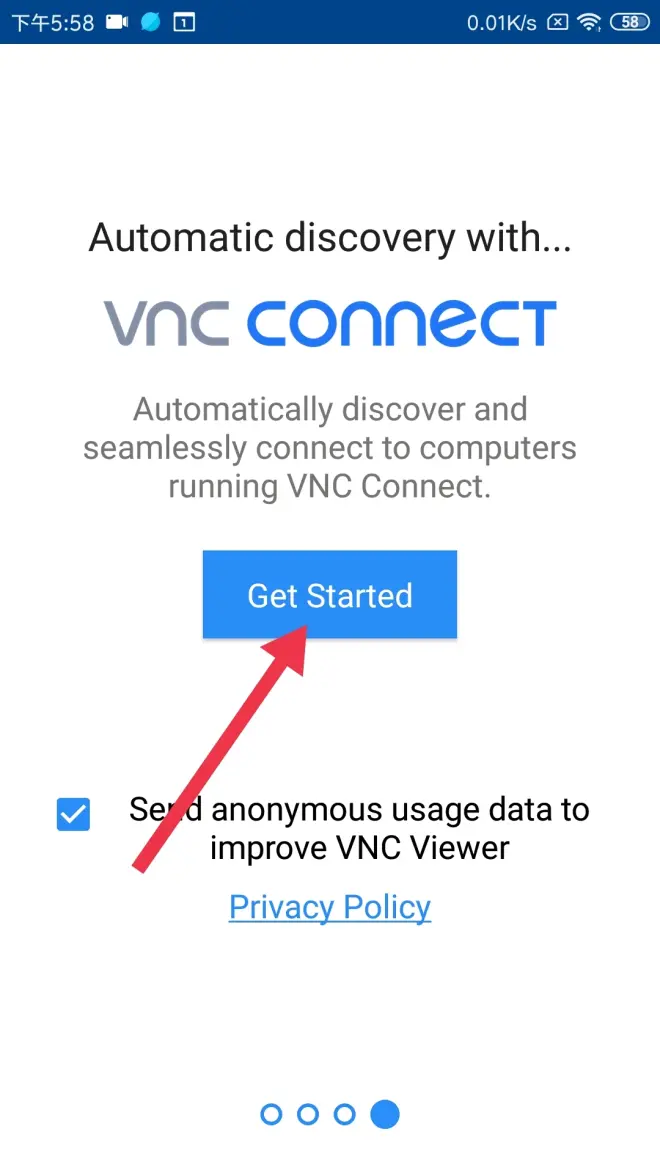The image size is (660, 1173).
Task: Tap the 'Automatically discover and seamlessly connect' description
Action: point(330,448)
